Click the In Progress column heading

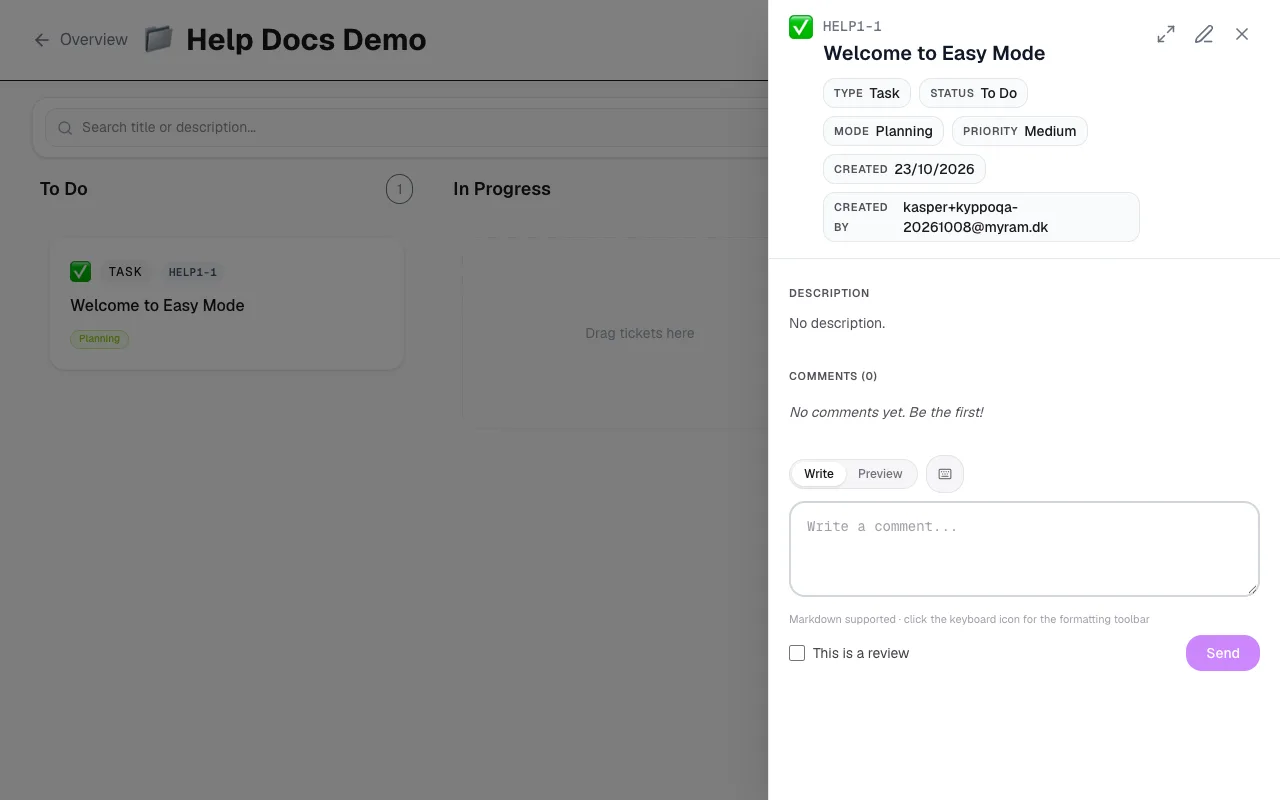click(x=502, y=189)
